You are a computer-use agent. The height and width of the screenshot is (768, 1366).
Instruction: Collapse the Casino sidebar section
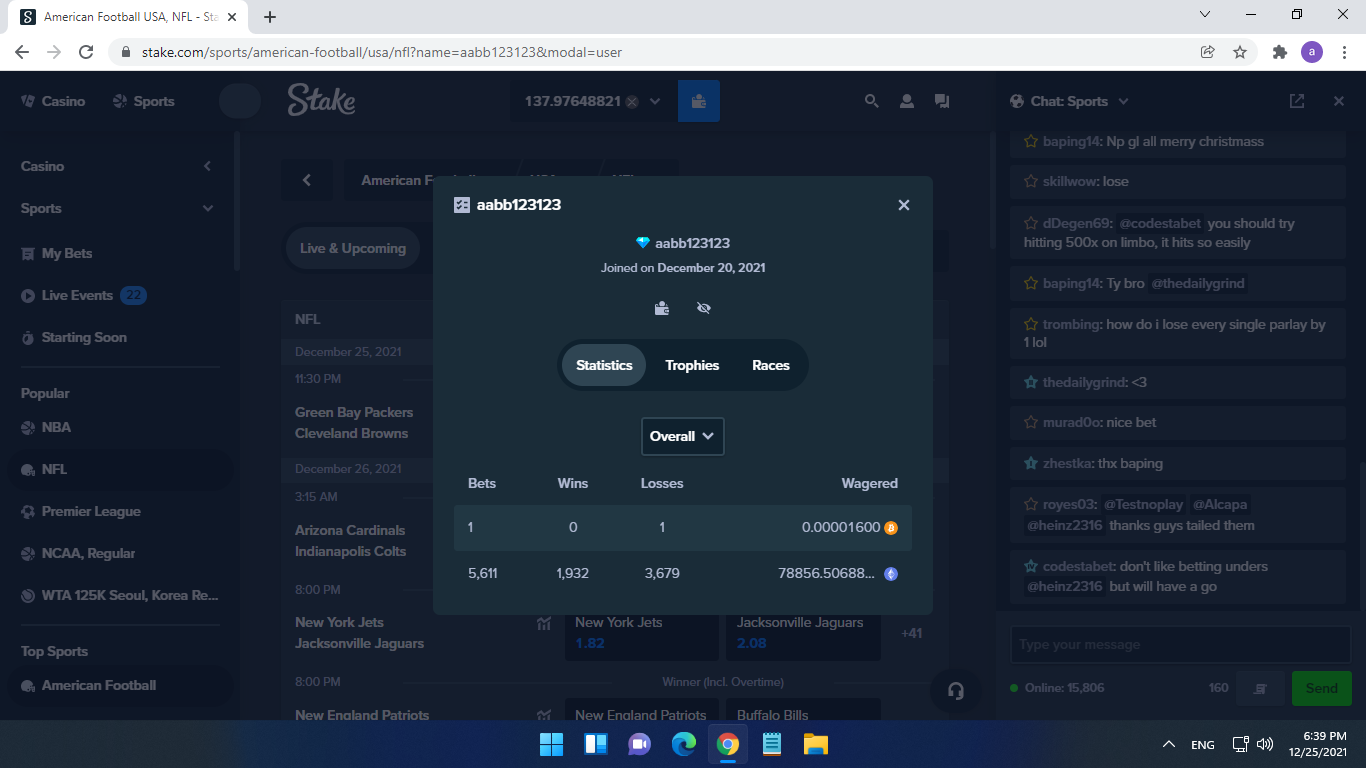pyautogui.click(x=207, y=166)
